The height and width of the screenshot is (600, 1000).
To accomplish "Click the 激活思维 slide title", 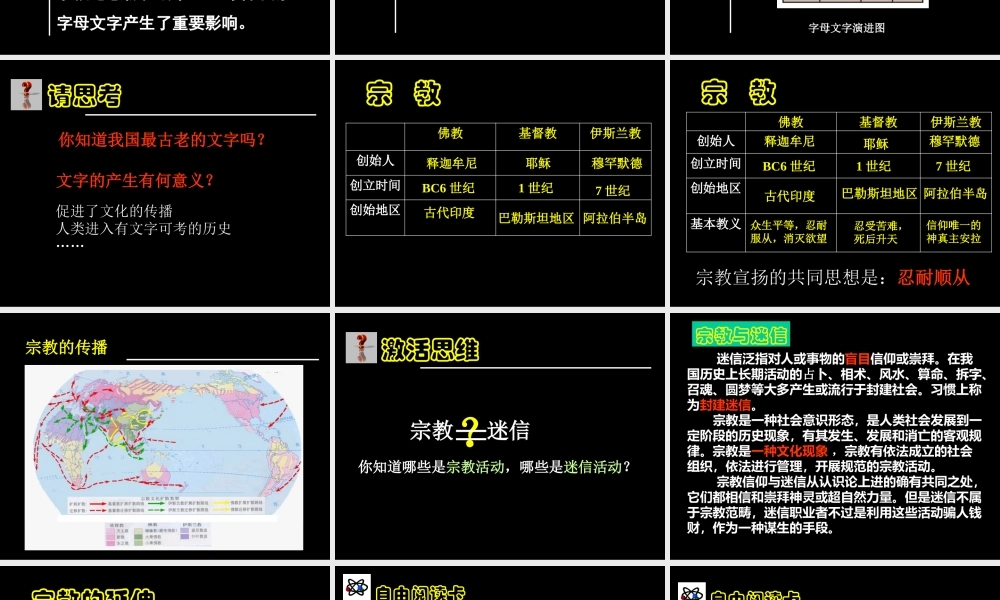I will point(430,349).
